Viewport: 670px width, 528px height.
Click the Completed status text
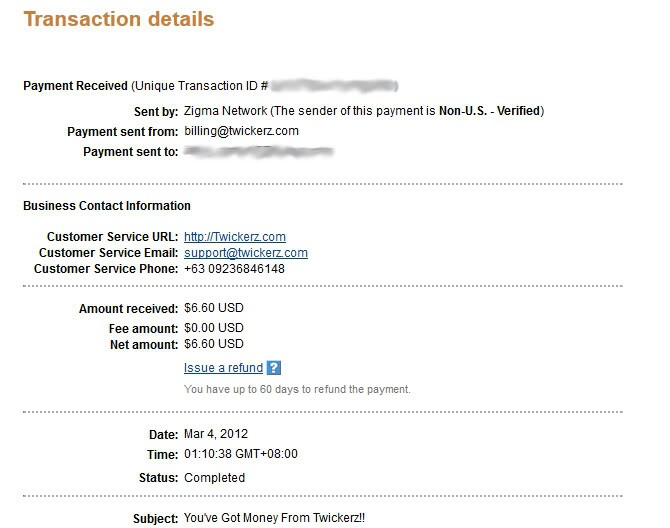coord(215,478)
